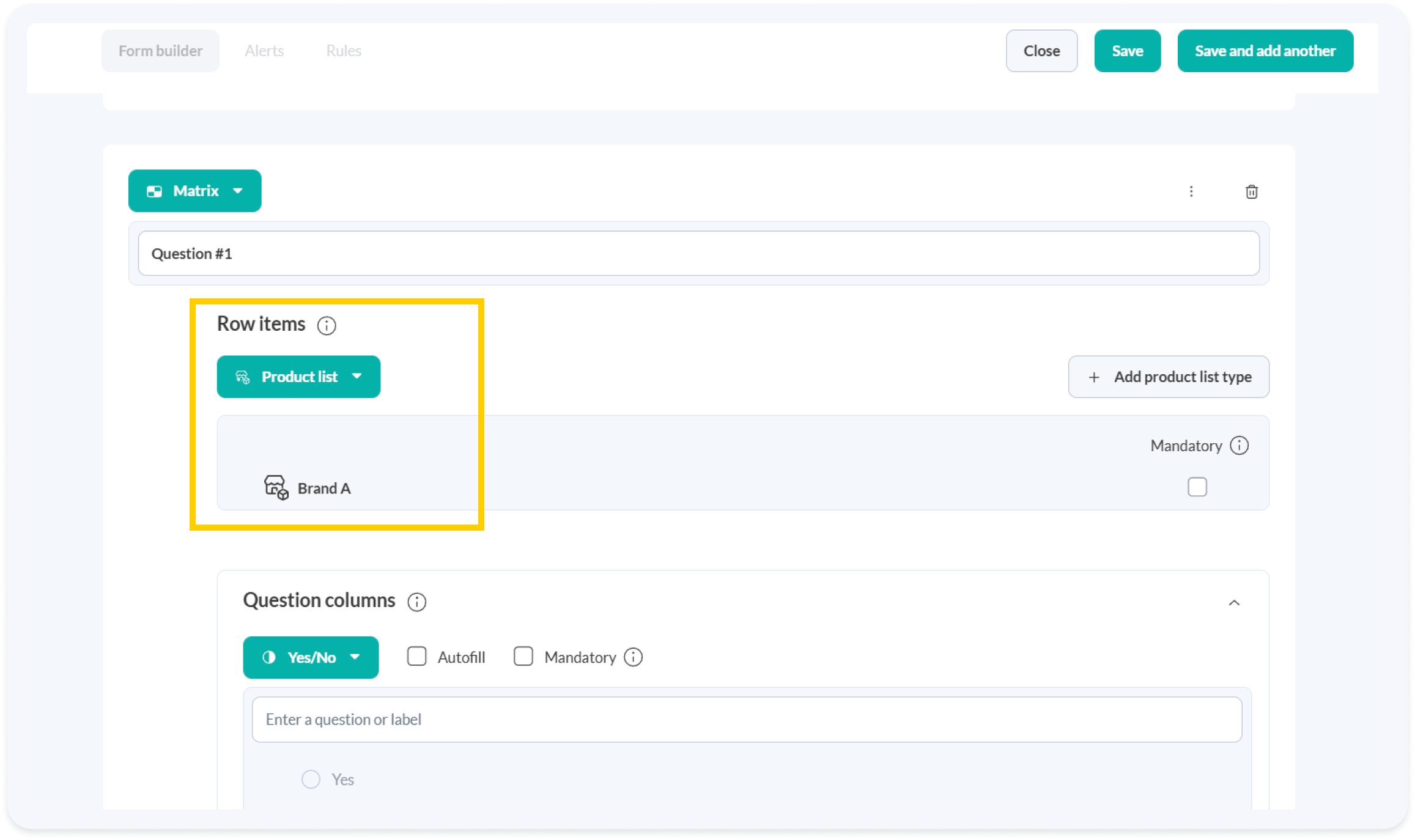Select the Yes radio option
This screenshot has width=1415, height=840.
(x=311, y=779)
